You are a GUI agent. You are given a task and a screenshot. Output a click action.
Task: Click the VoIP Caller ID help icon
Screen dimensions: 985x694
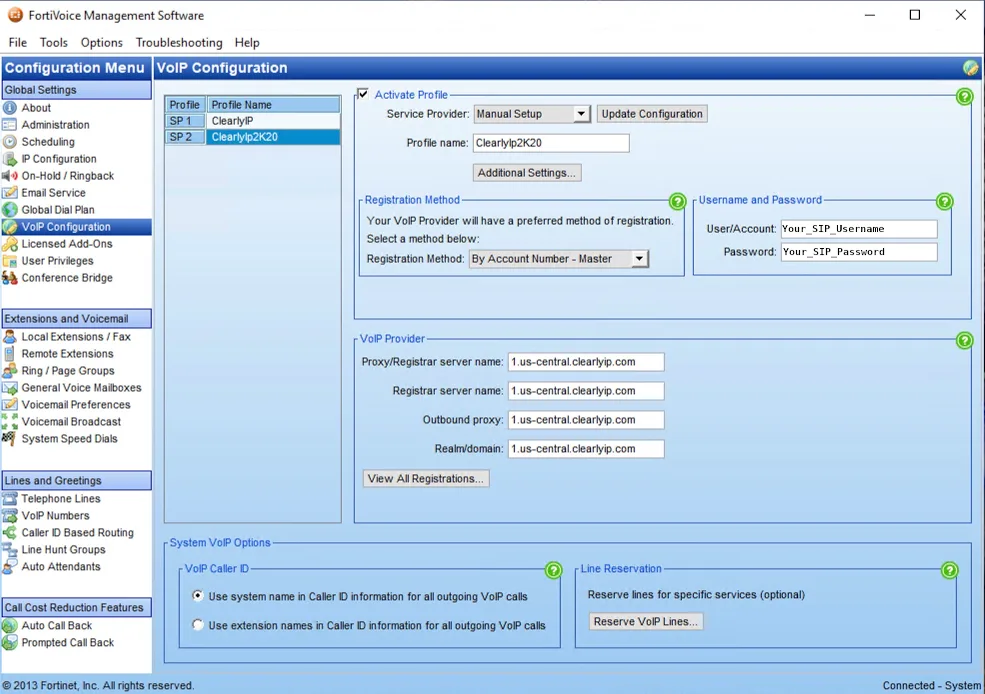click(553, 570)
